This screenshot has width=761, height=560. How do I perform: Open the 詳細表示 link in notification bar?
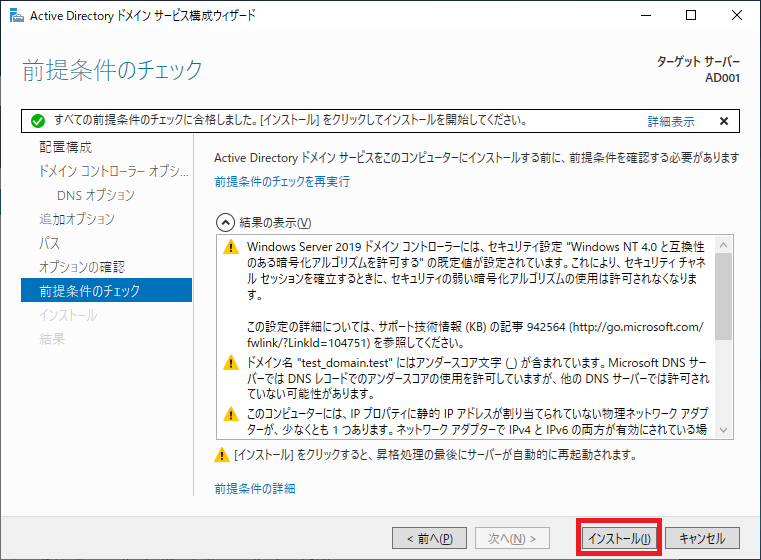pos(671,121)
